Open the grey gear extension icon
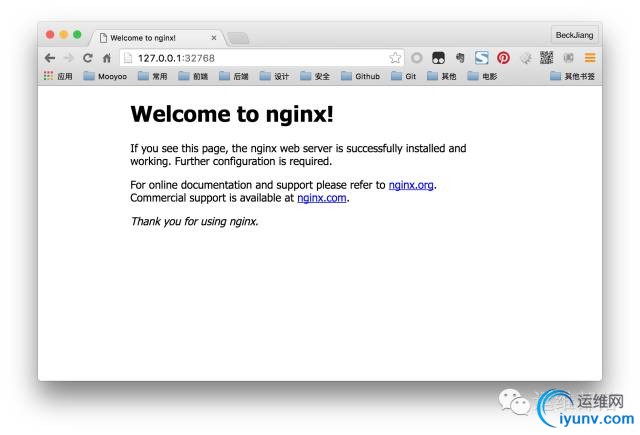 (525, 58)
